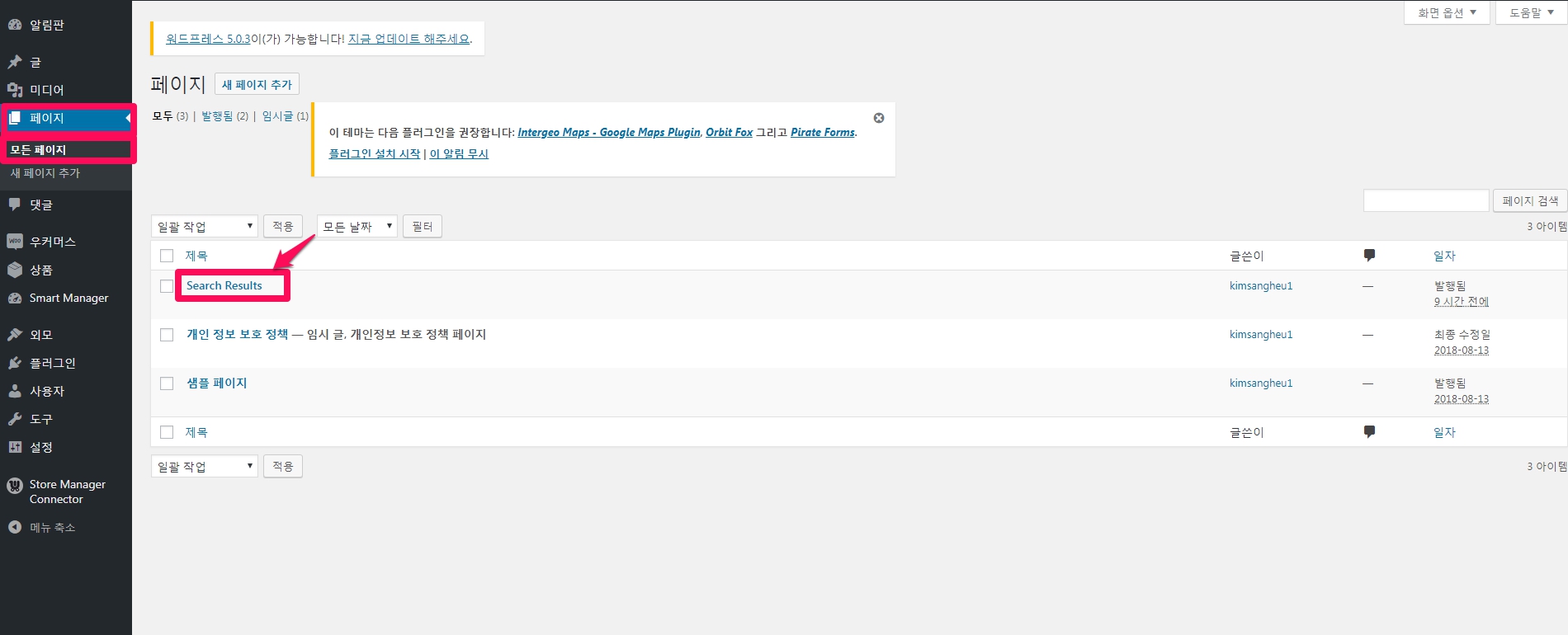Click the pushpin icon for 글
The width and height of the screenshot is (1568, 635).
15,62
